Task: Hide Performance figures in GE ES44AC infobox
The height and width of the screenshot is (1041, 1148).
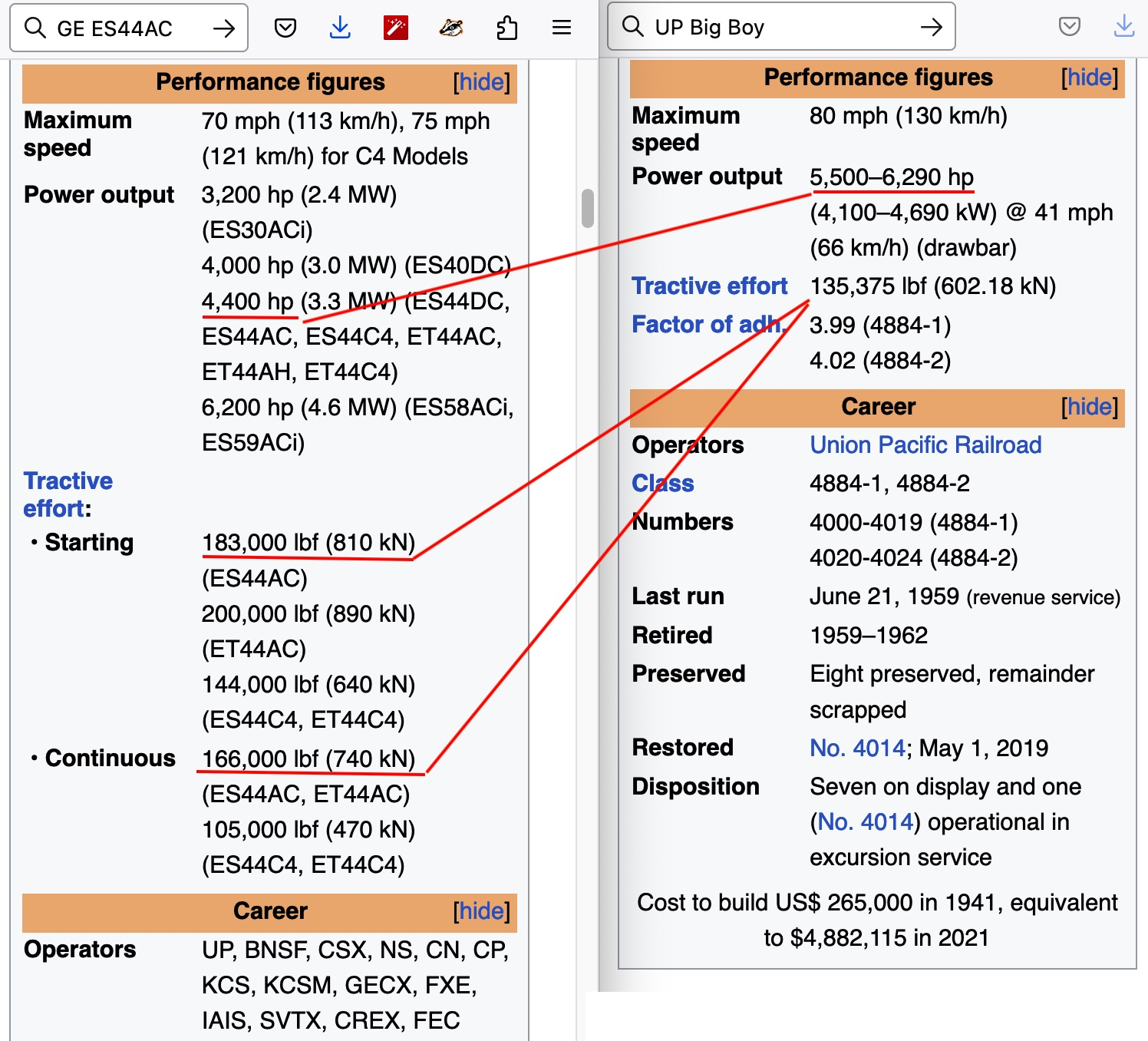Action: click(x=481, y=82)
